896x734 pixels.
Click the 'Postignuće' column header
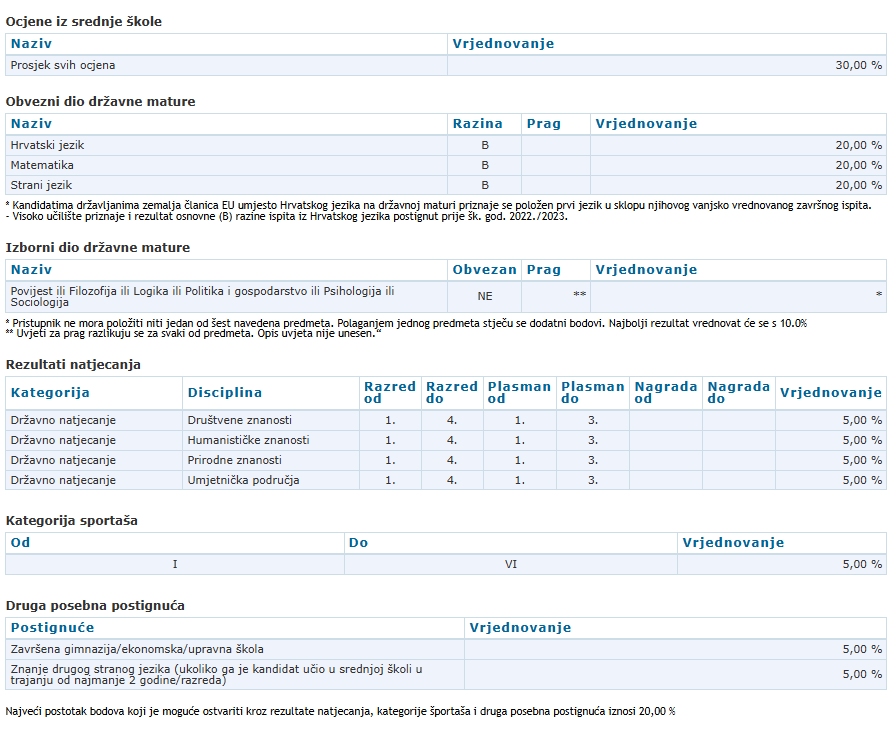pyautogui.click(x=52, y=628)
